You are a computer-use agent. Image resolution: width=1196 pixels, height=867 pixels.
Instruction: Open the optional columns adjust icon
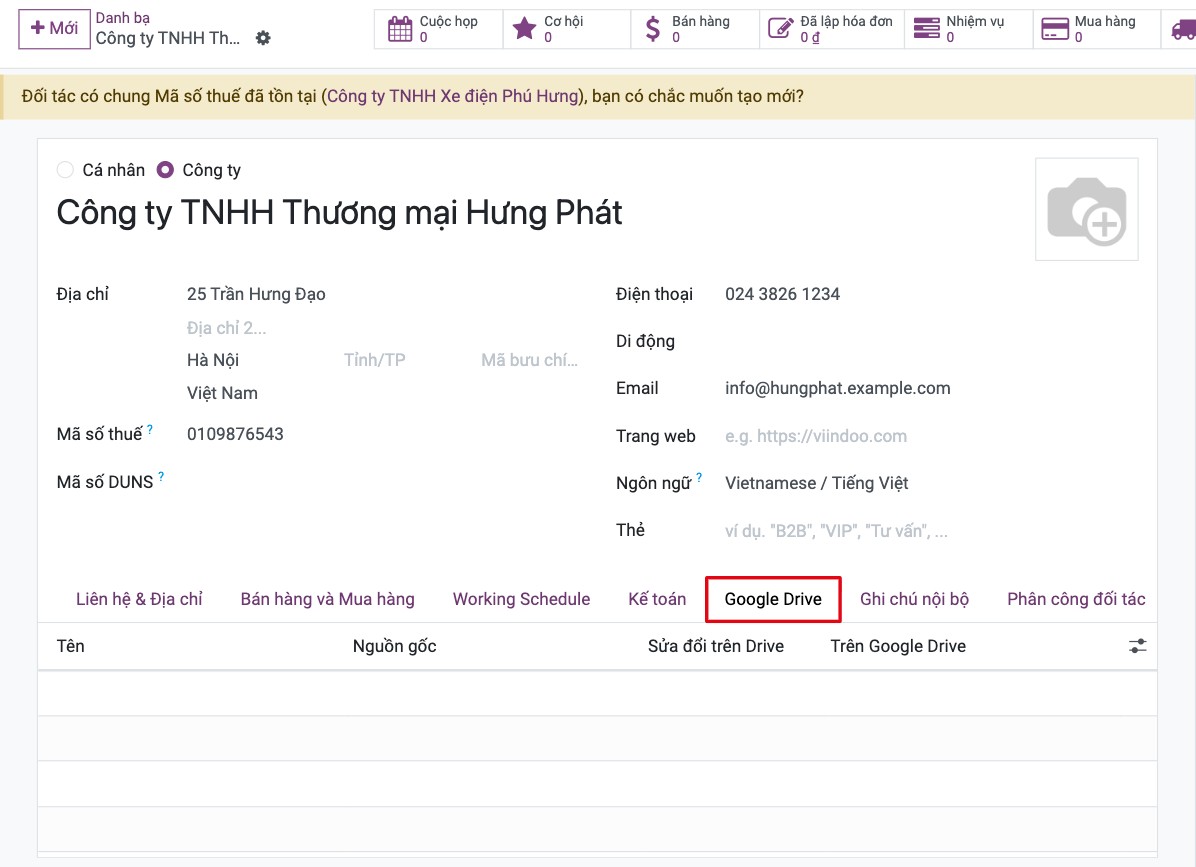(x=1137, y=647)
